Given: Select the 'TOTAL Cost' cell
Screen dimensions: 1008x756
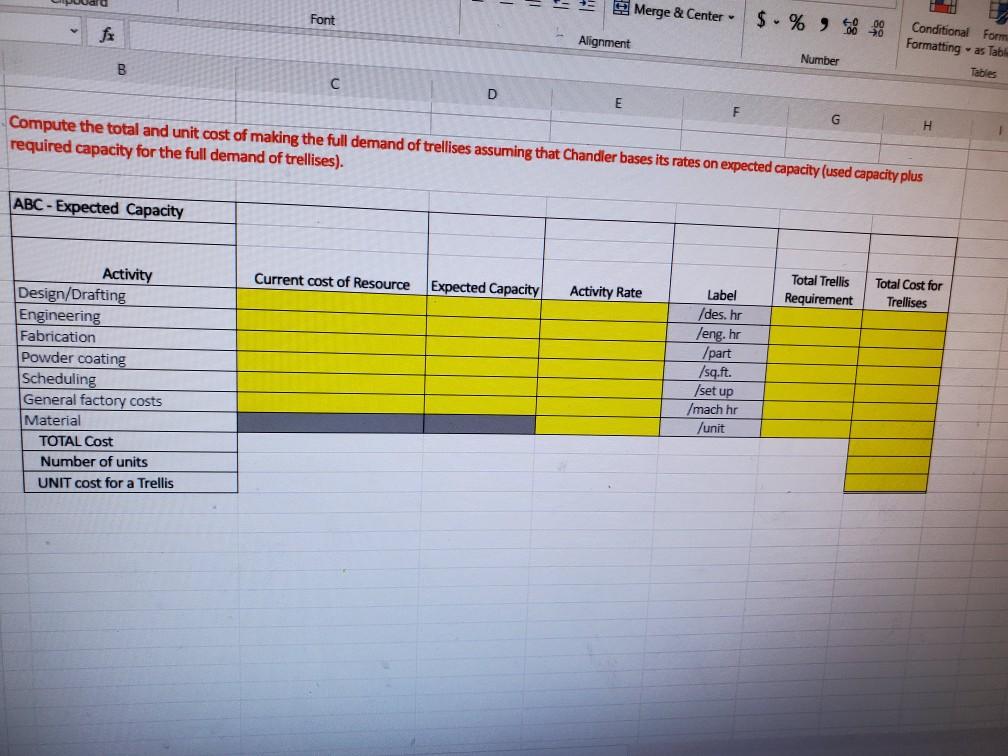Looking at the screenshot, I should 130,441.
